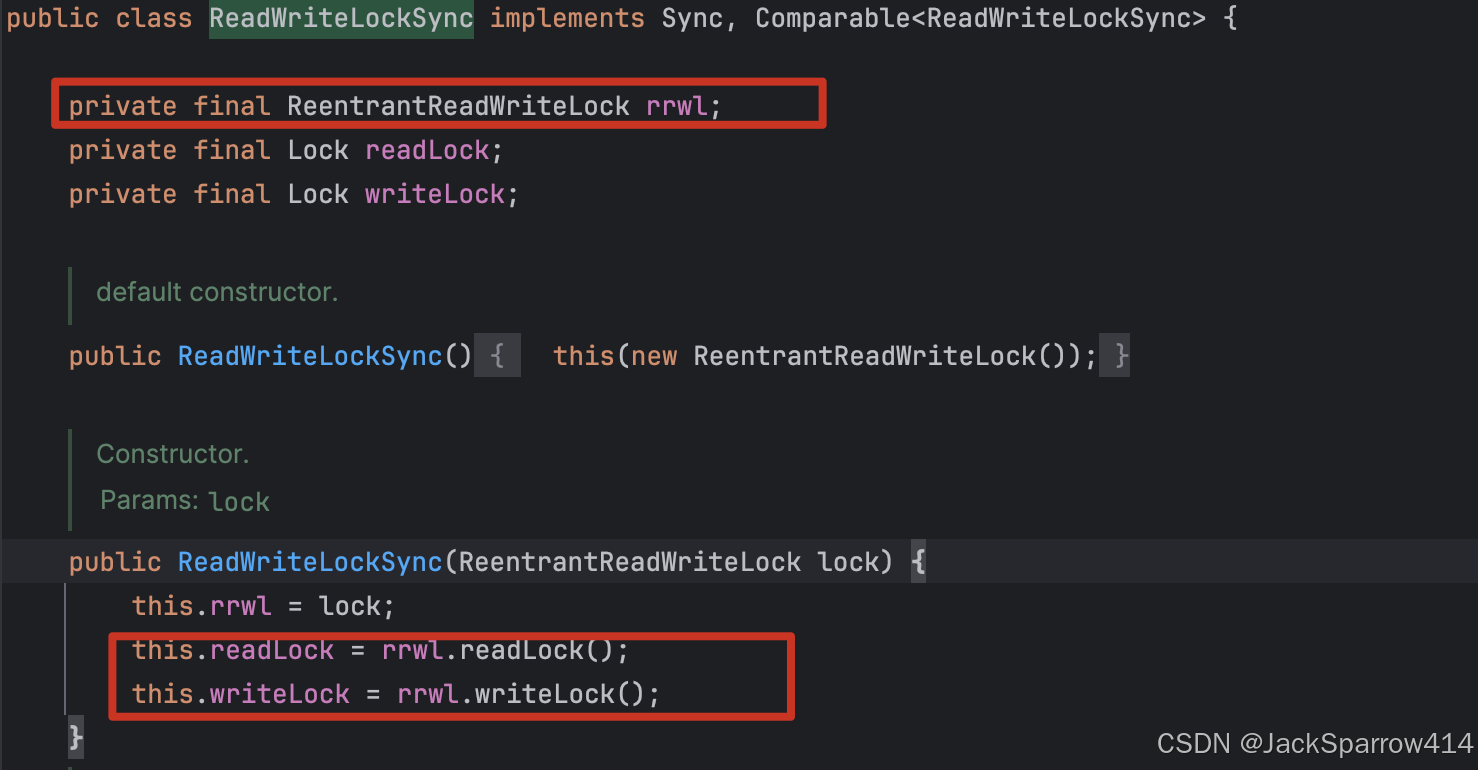Click ReentrantReadWriteLock type in the field declaration
Viewport: 1478px width, 770px height.
click(x=459, y=106)
